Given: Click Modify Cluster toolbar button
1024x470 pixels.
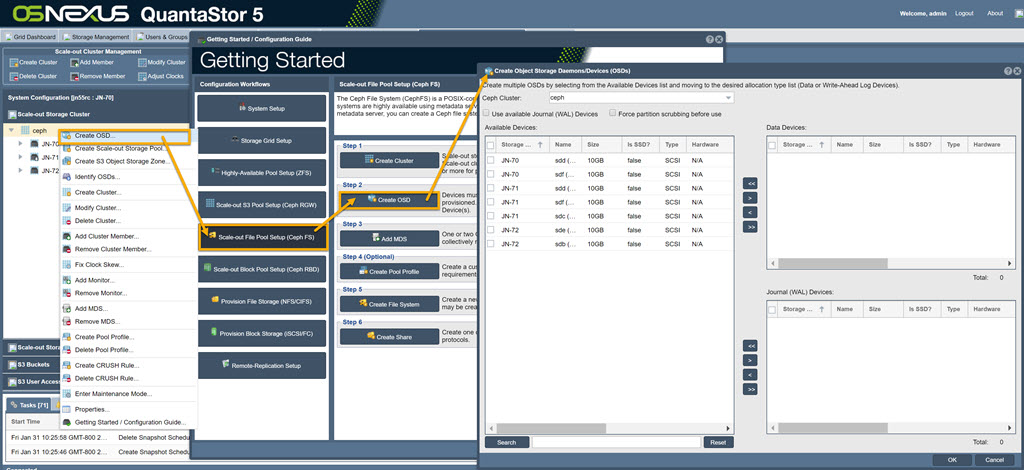Looking at the screenshot, I should (x=162, y=63).
